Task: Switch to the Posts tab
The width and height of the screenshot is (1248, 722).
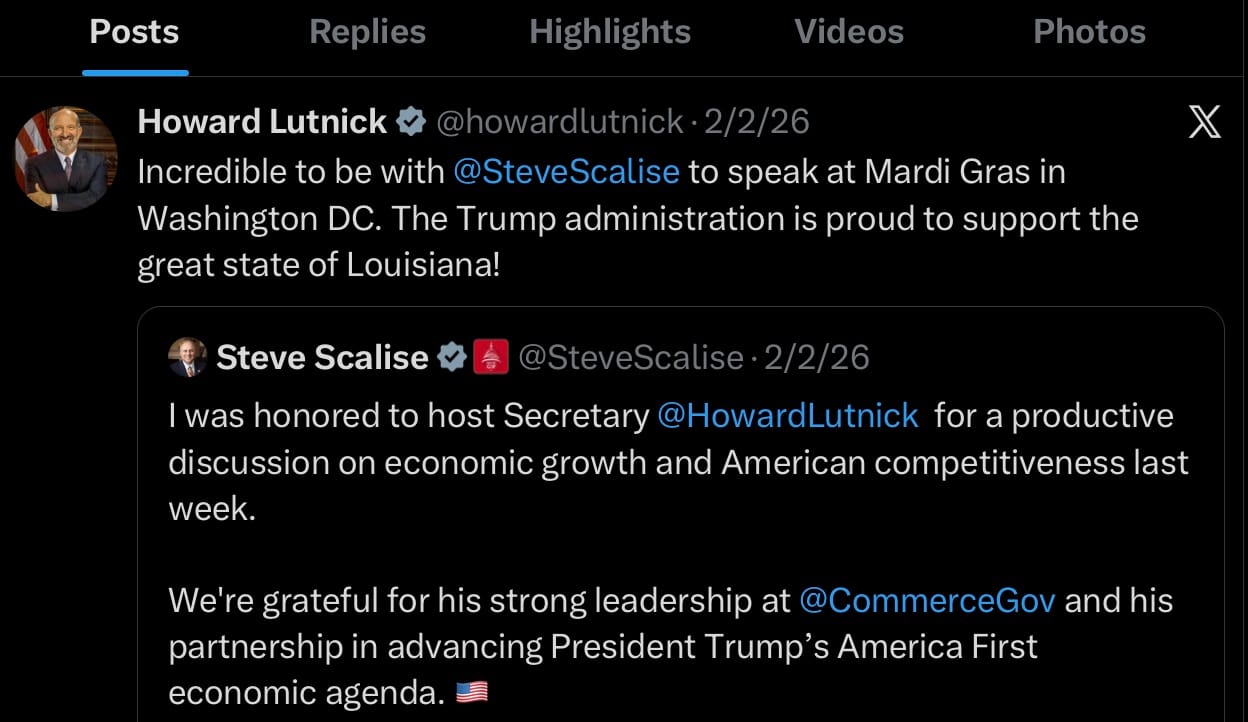Action: tap(134, 32)
